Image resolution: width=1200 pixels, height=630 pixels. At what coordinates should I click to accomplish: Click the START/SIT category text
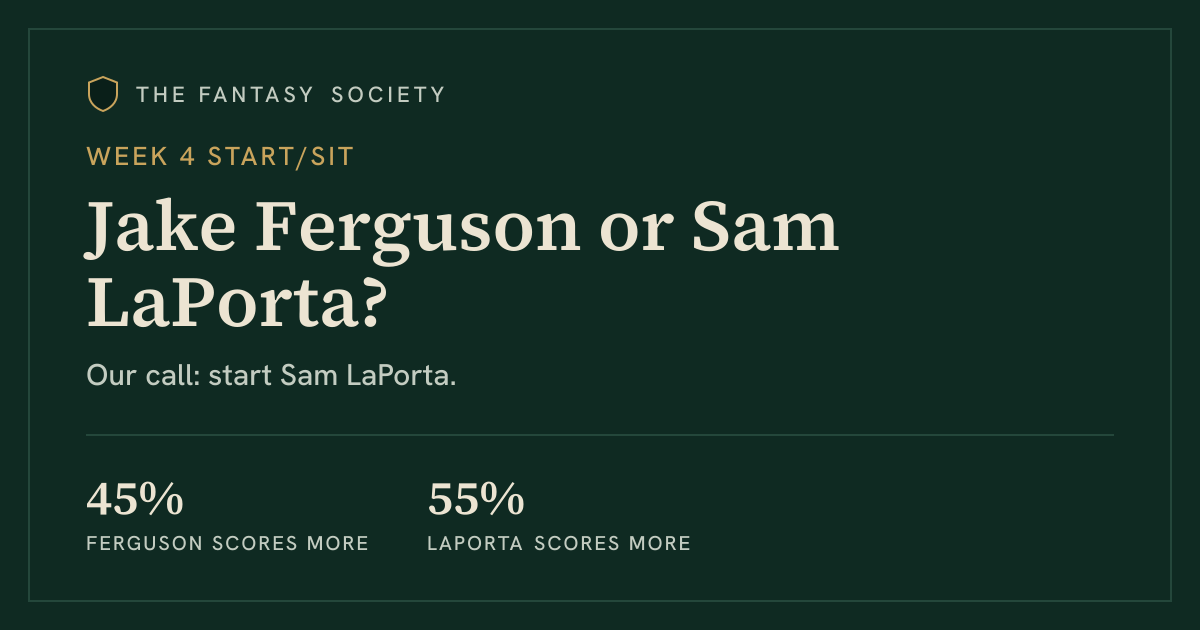(281, 157)
